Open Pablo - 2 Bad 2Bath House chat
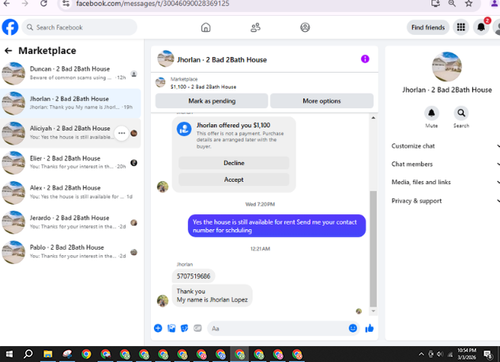This screenshot has height=362, width=500. coord(70,252)
